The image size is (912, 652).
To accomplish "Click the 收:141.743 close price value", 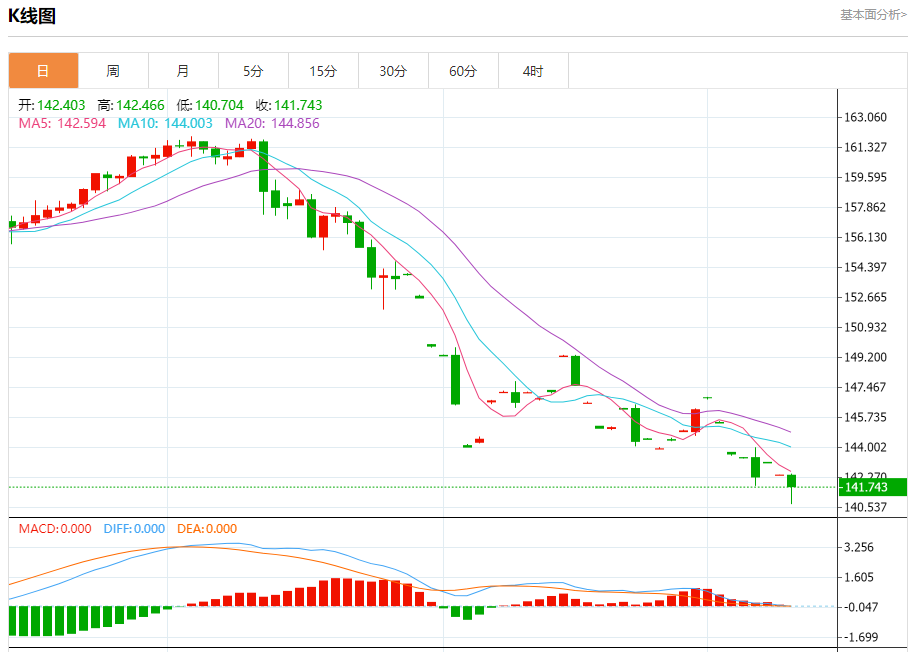I will (289, 105).
